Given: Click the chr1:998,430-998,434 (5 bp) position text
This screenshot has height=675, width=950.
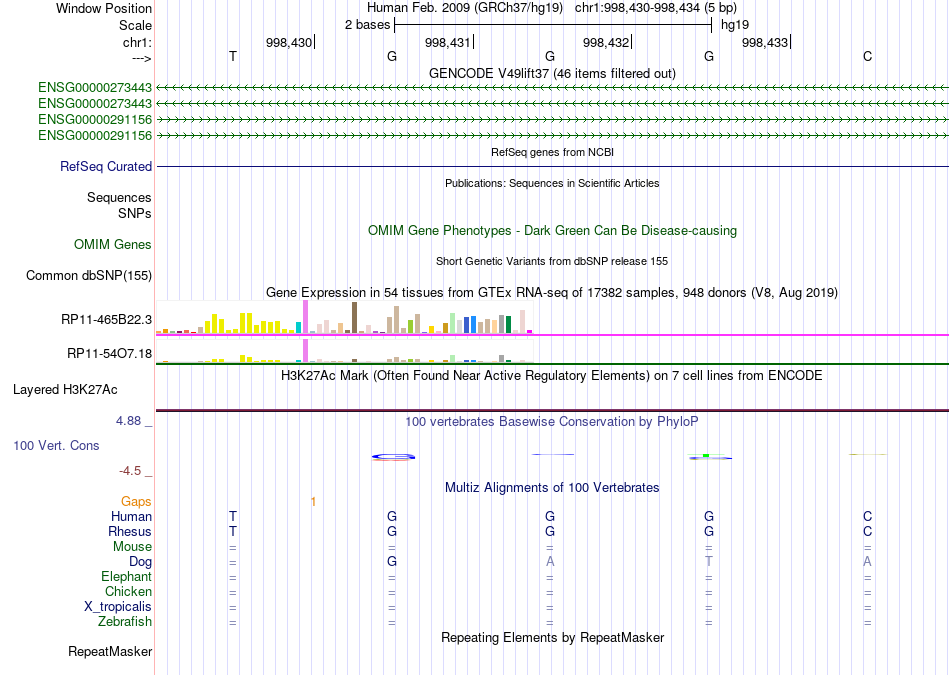Looking at the screenshot, I should click(x=656, y=8).
